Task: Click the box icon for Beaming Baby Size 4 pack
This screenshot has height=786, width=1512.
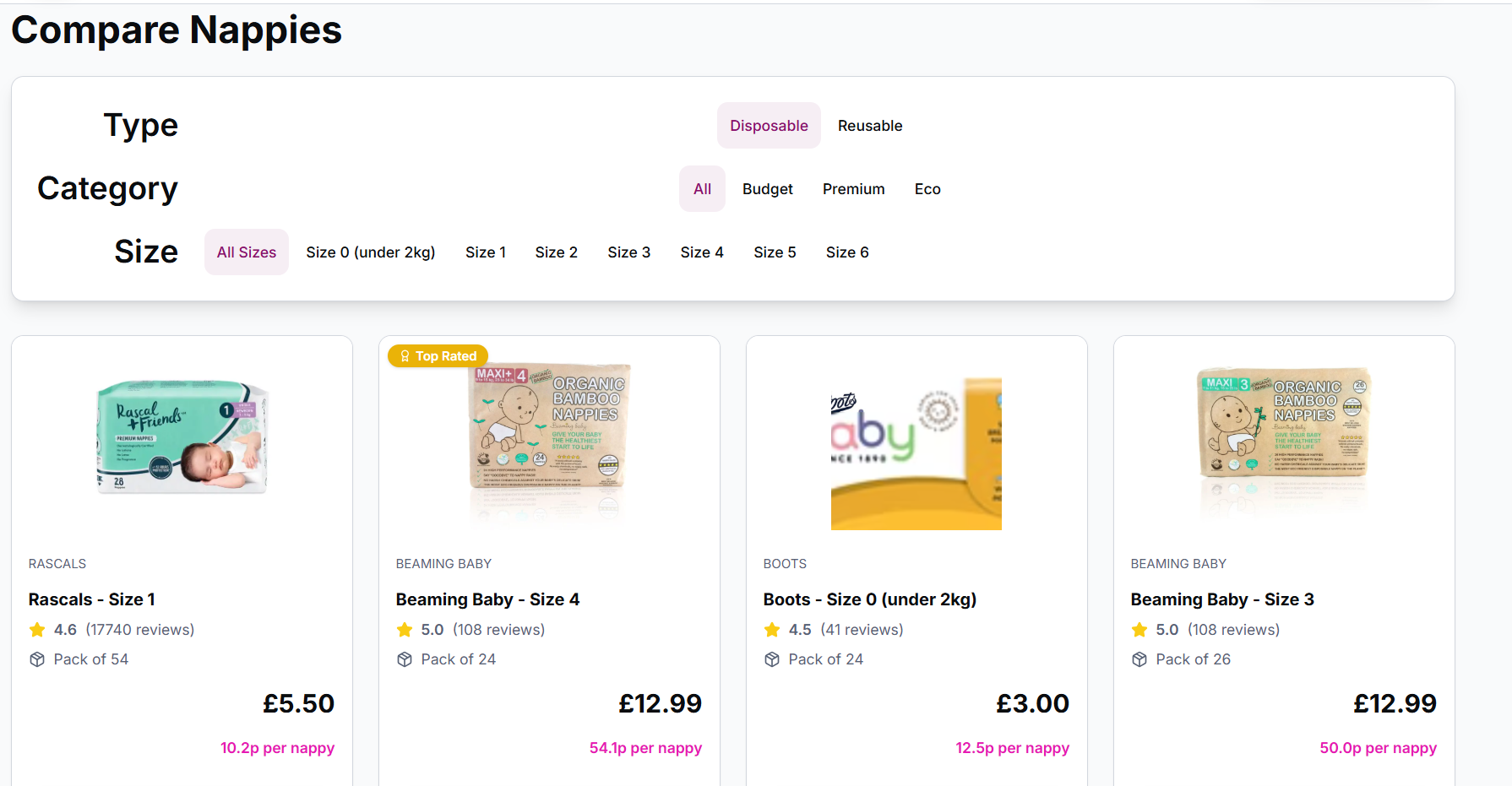Action: pyautogui.click(x=405, y=659)
